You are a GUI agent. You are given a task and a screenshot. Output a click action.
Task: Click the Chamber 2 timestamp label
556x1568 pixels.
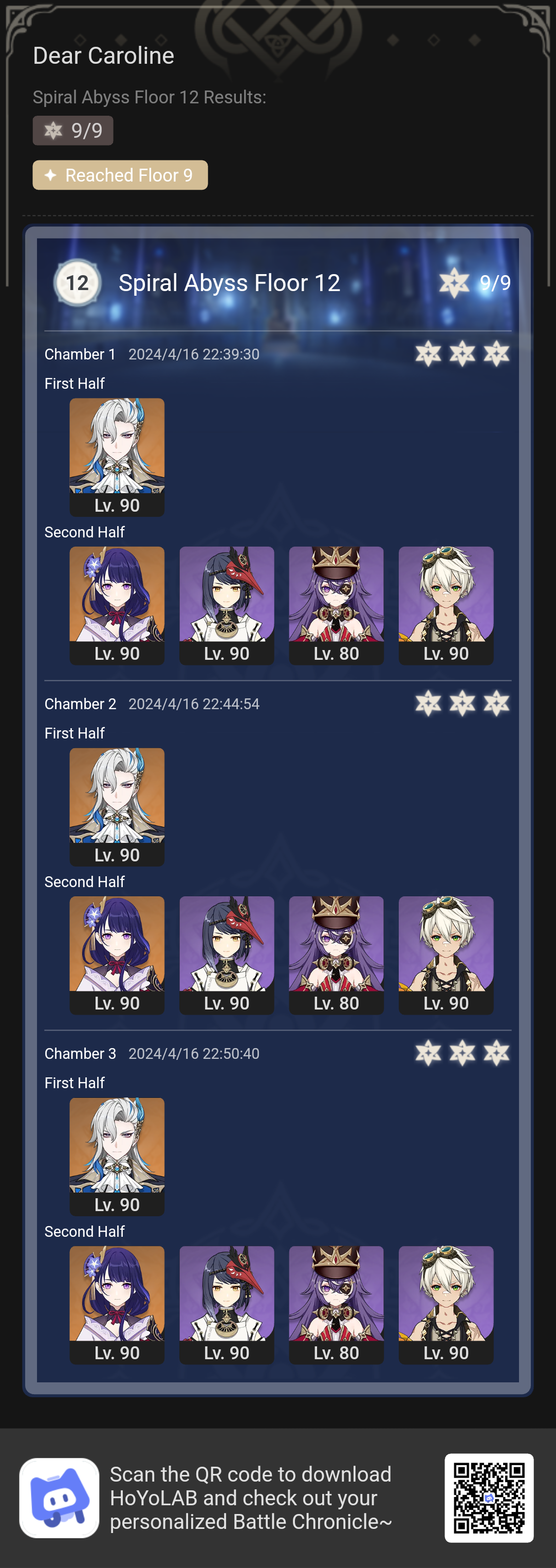click(x=194, y=704)
